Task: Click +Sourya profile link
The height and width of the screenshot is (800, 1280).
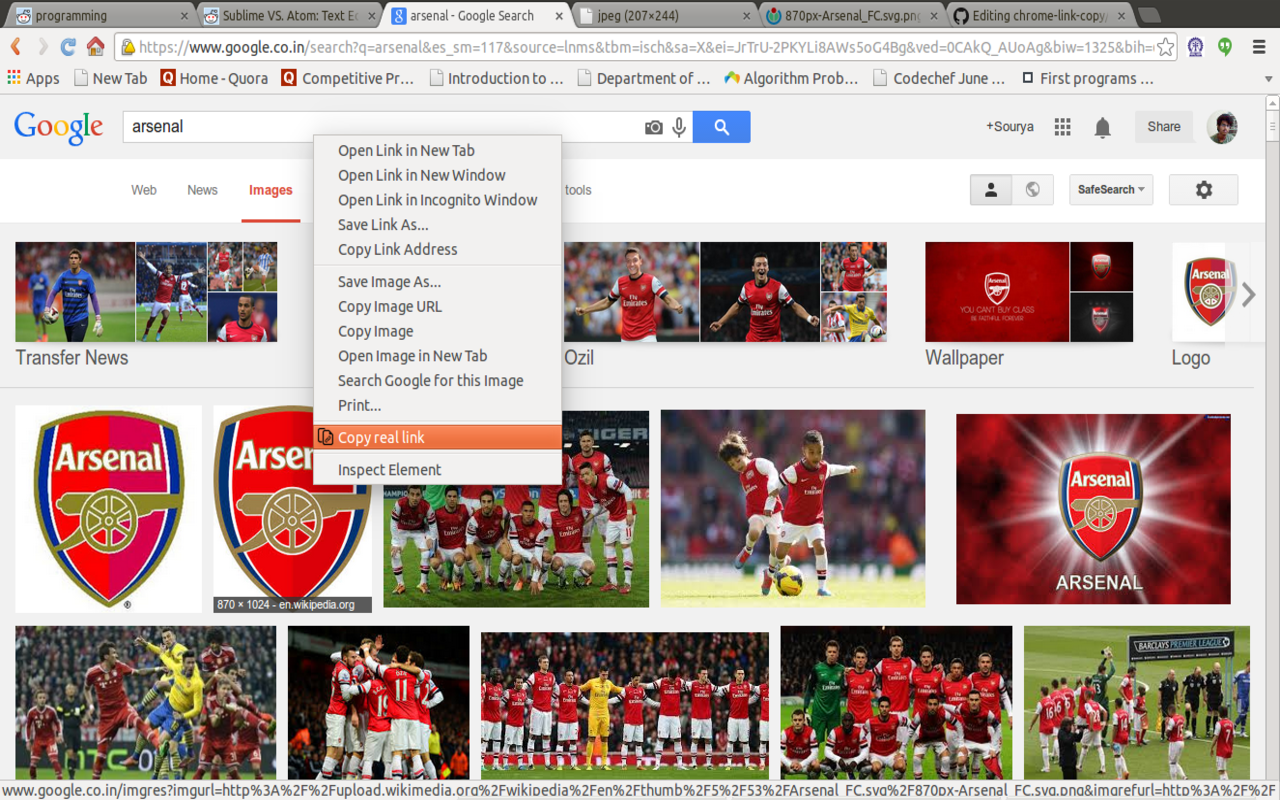Action: point(1010,127)
